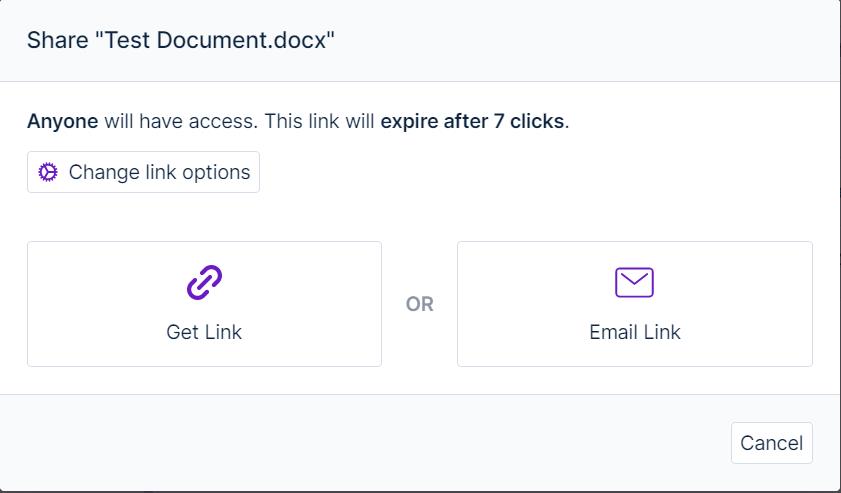Click the "Email Link" text label
841x493 pixels.
click(x=635, y=332)
